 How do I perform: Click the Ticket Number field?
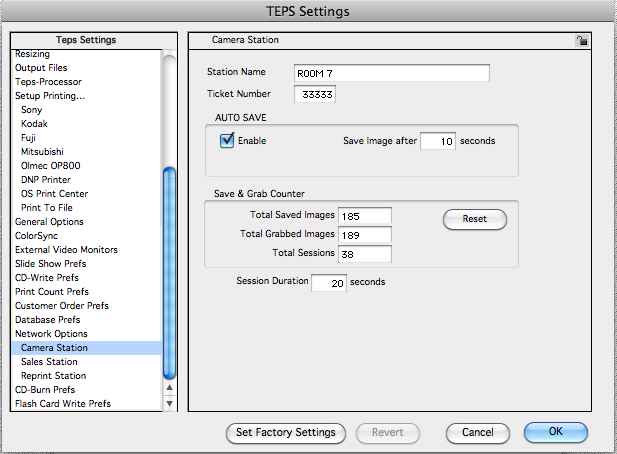[315, 94]
